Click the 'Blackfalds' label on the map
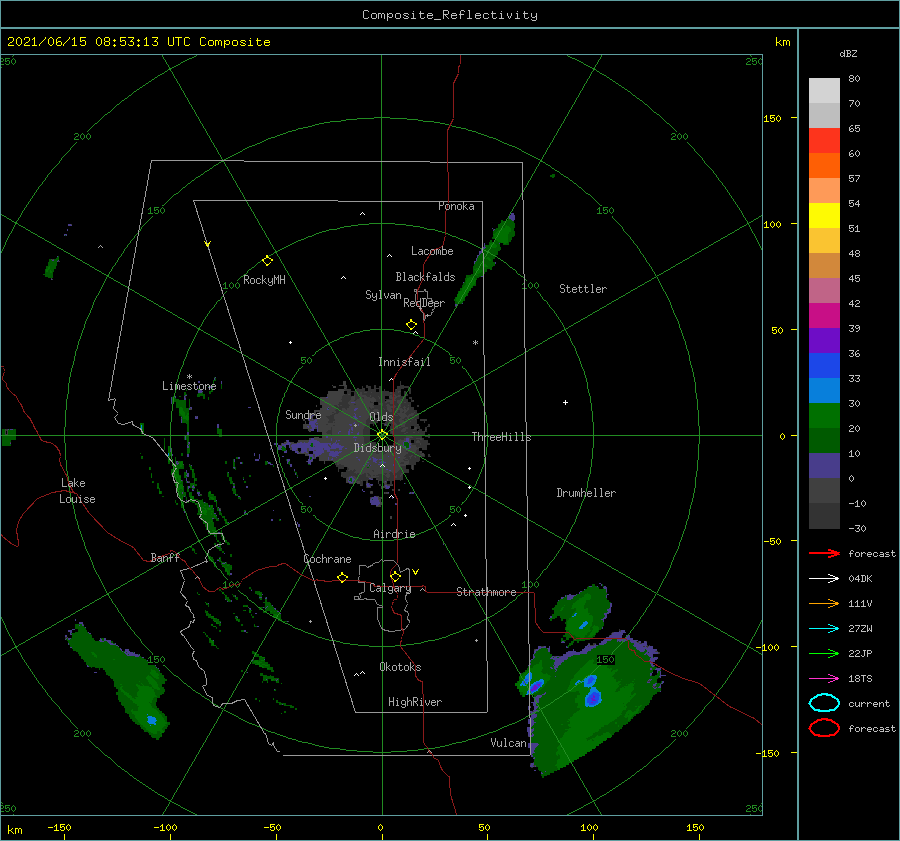The image size is (900, 841). pos(425,277)
